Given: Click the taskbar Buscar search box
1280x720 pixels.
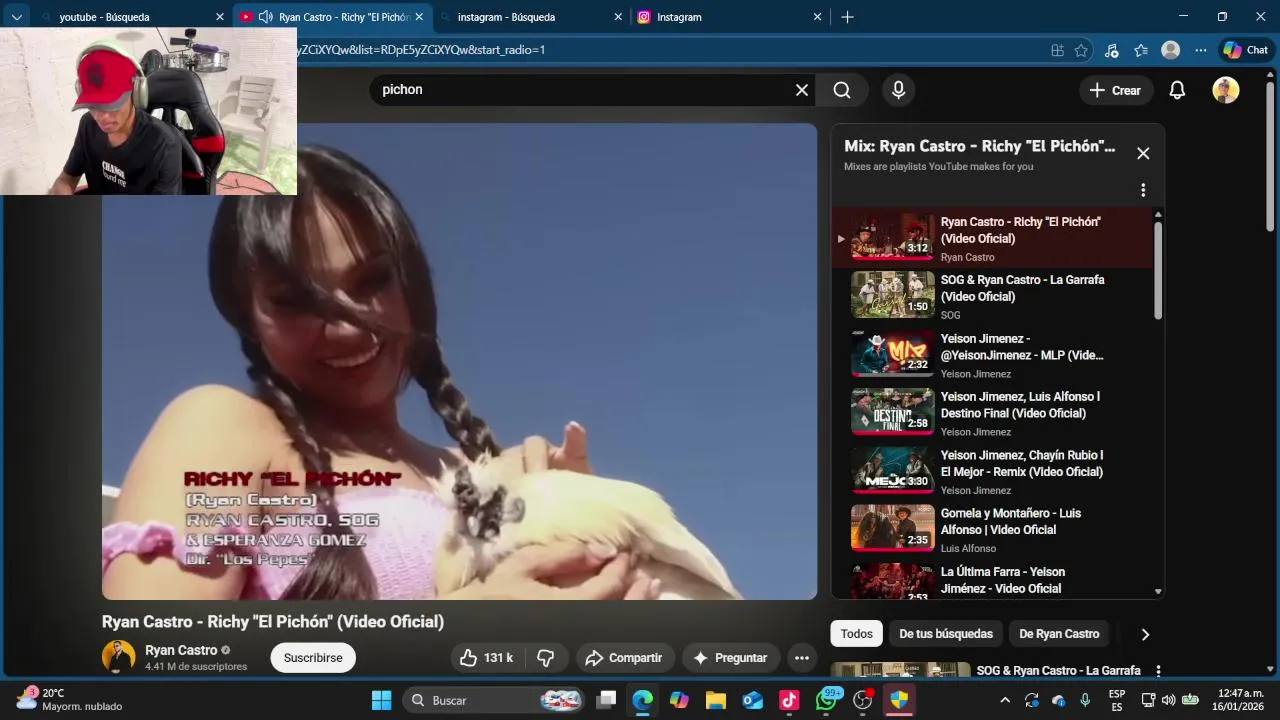Looking at the screenshot, I should click(x=494, y=700).
